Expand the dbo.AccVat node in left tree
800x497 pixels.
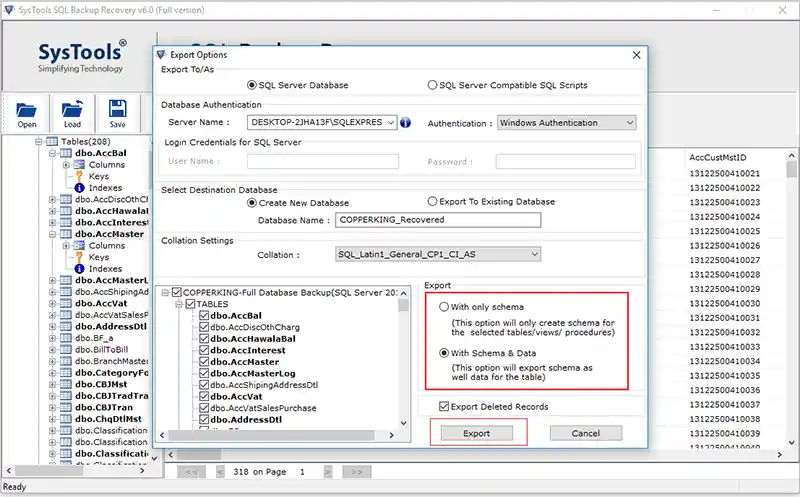53,303
